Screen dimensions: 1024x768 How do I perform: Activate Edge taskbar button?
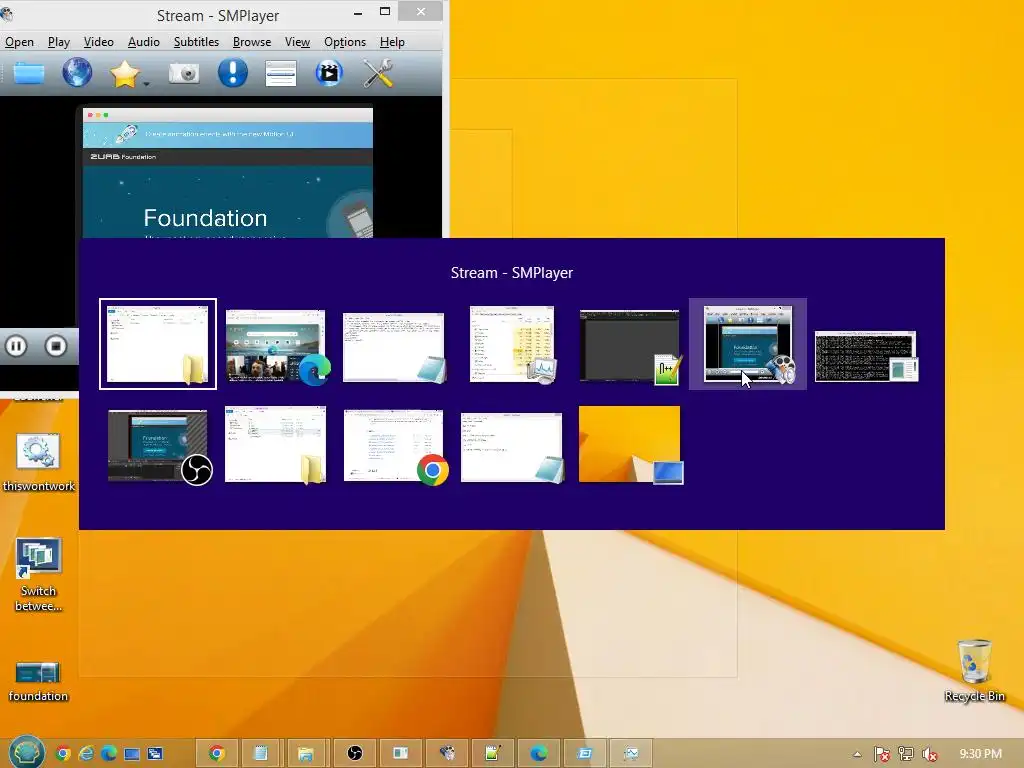539,754
